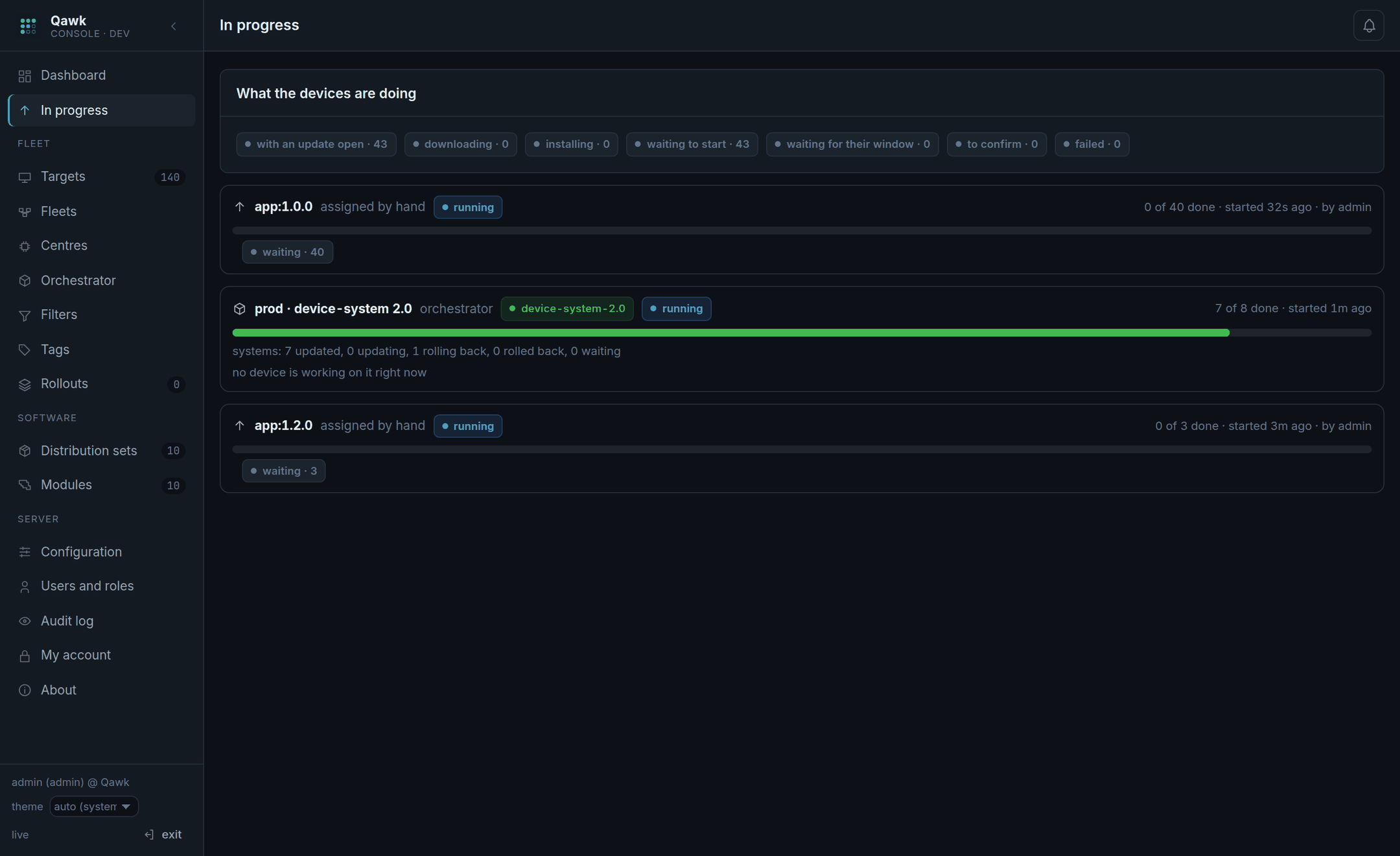
Task: Click the Filters funnel icon
Action: pos(25,315)
